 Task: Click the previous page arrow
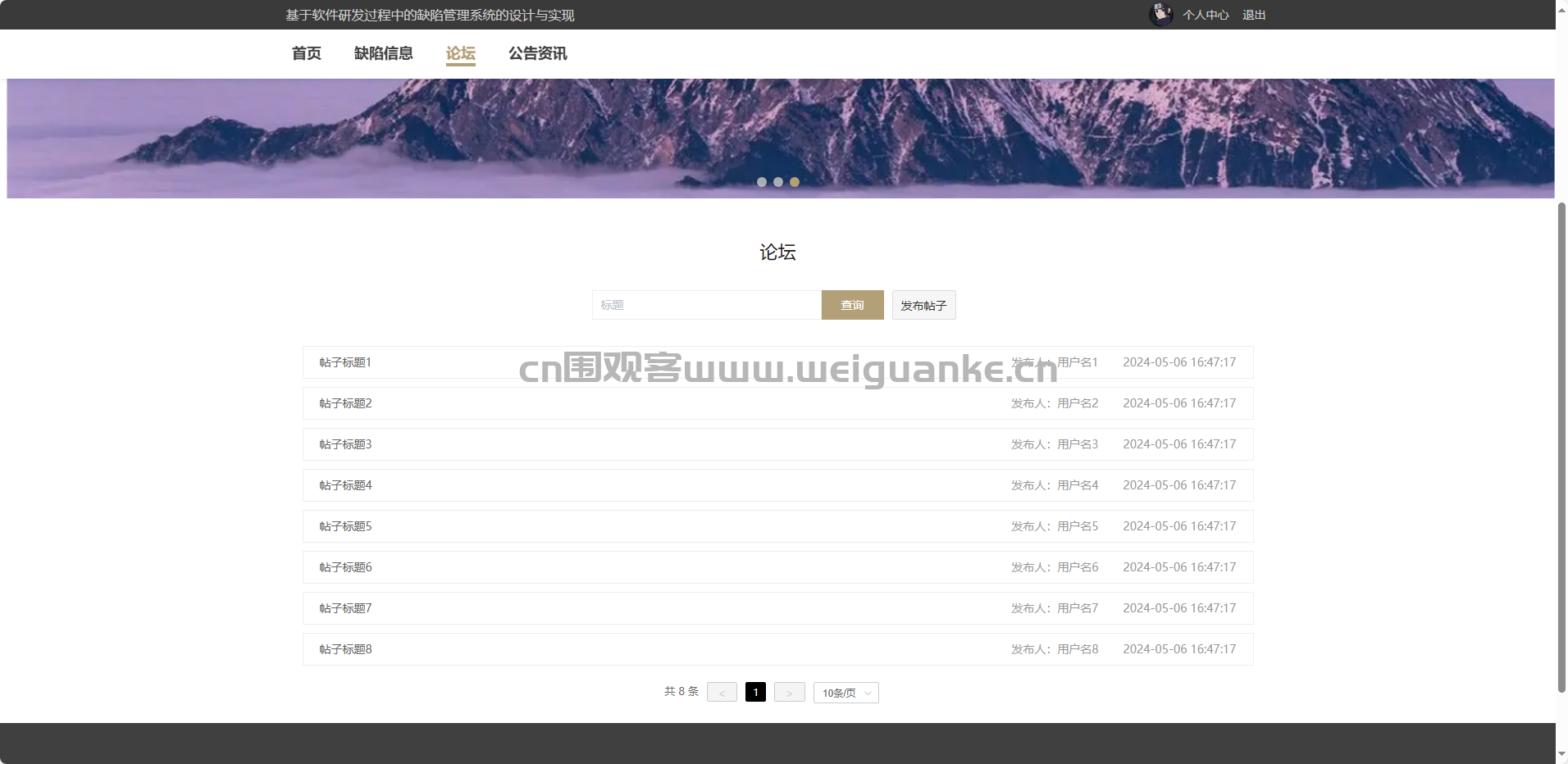tap(722, 693)
